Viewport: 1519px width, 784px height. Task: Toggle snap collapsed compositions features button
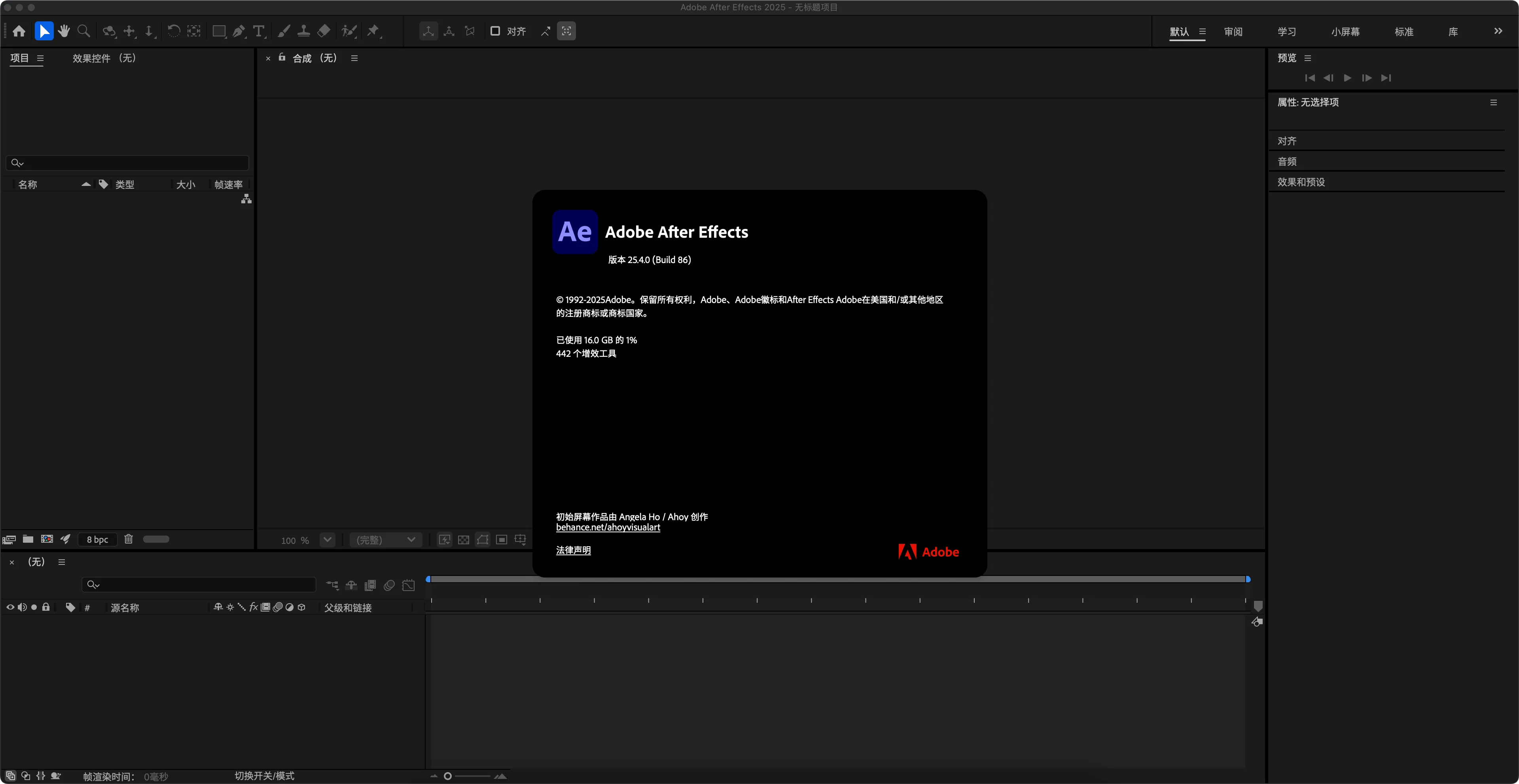click(x=567, y=31)
